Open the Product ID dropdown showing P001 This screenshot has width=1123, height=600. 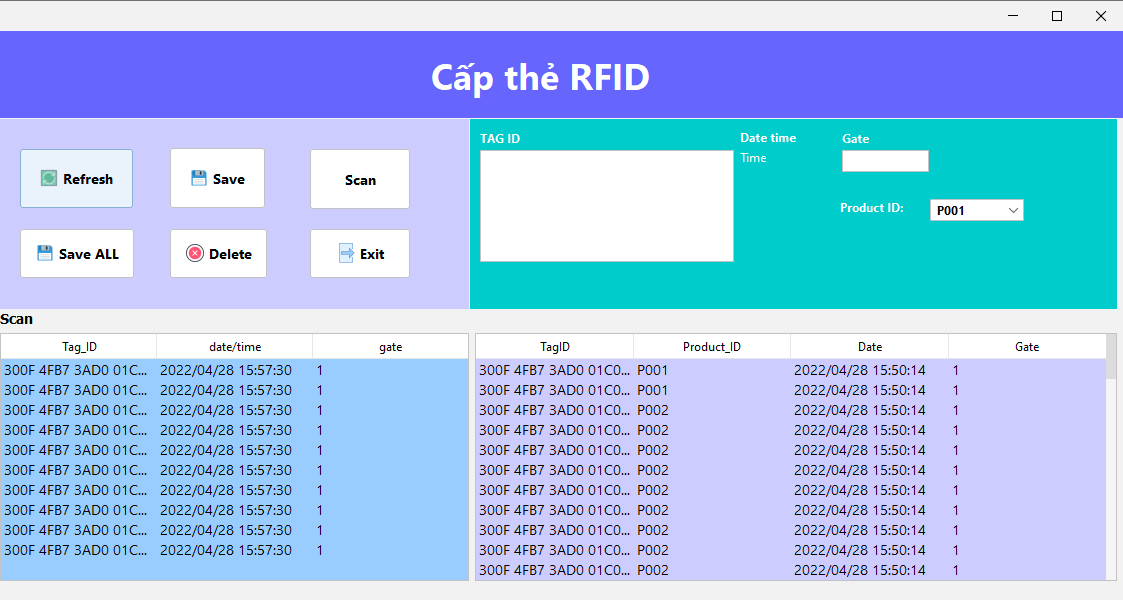(x=976, y=210)
